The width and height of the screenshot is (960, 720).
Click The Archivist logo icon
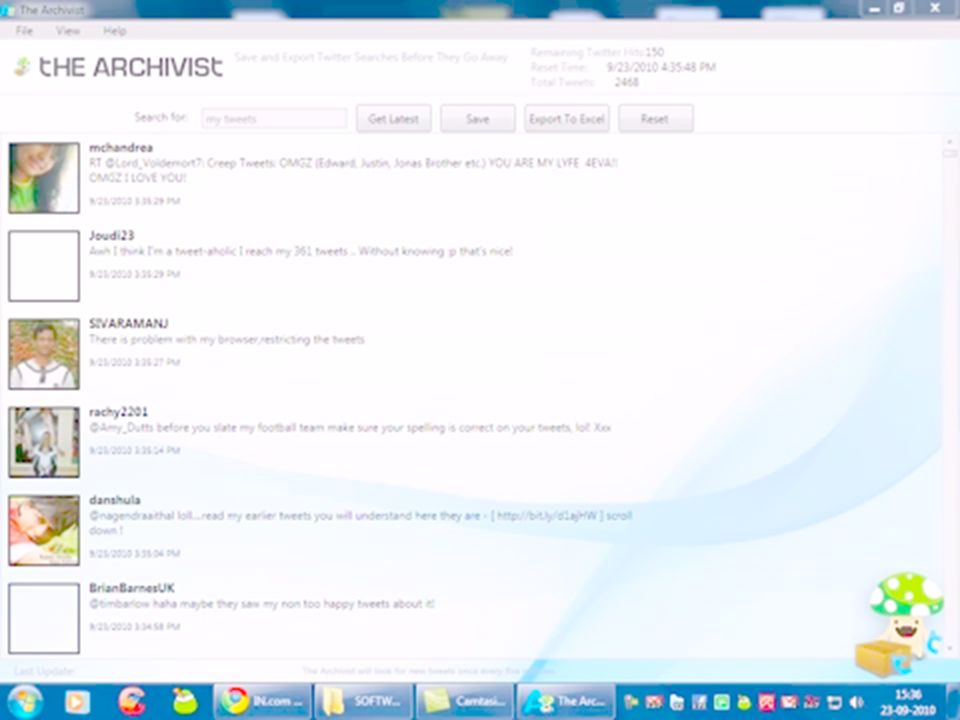22,66
